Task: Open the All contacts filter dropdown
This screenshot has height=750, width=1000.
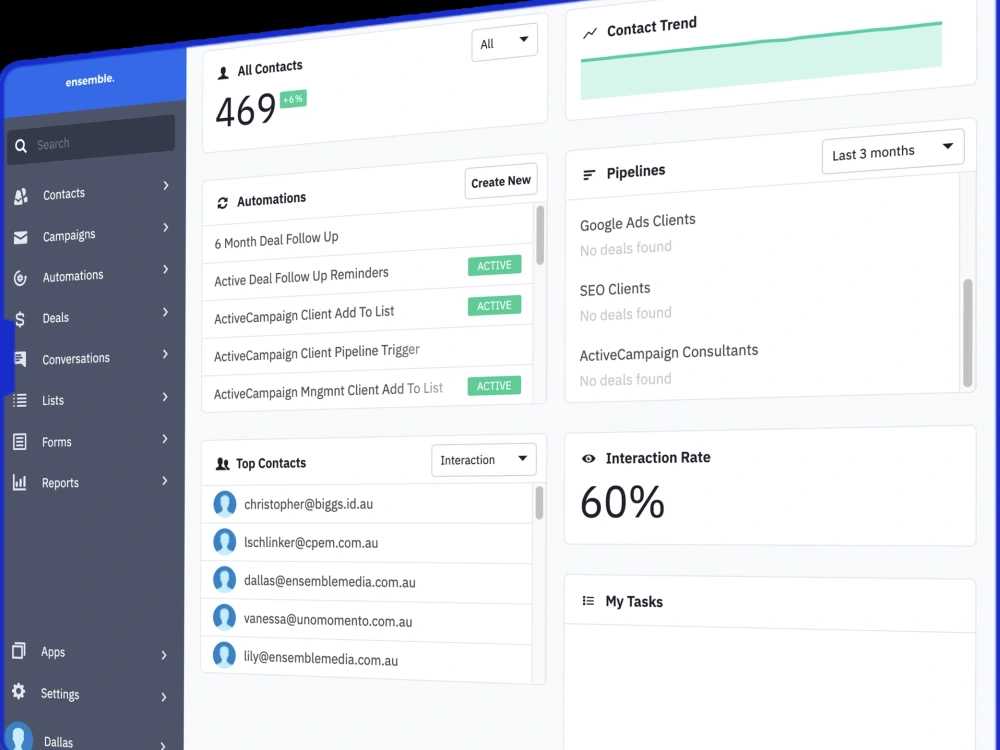Action: (x=504, y=42)
